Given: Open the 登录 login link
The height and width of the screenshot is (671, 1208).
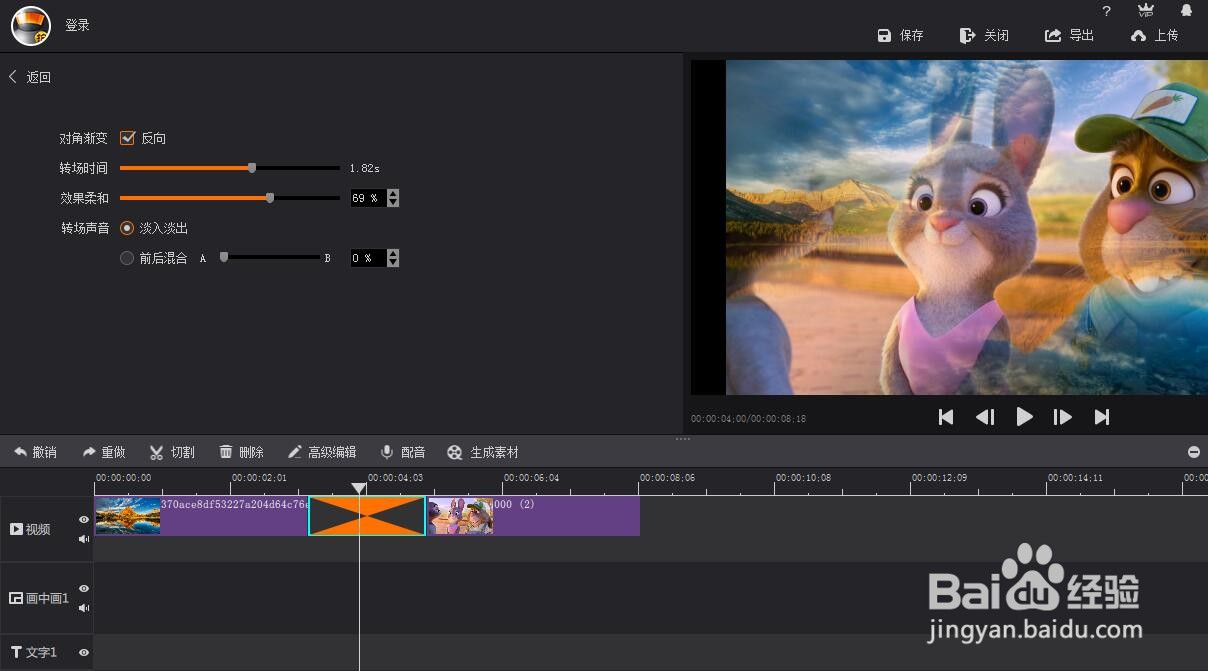Looking at the screenshot, I should 77,25.
